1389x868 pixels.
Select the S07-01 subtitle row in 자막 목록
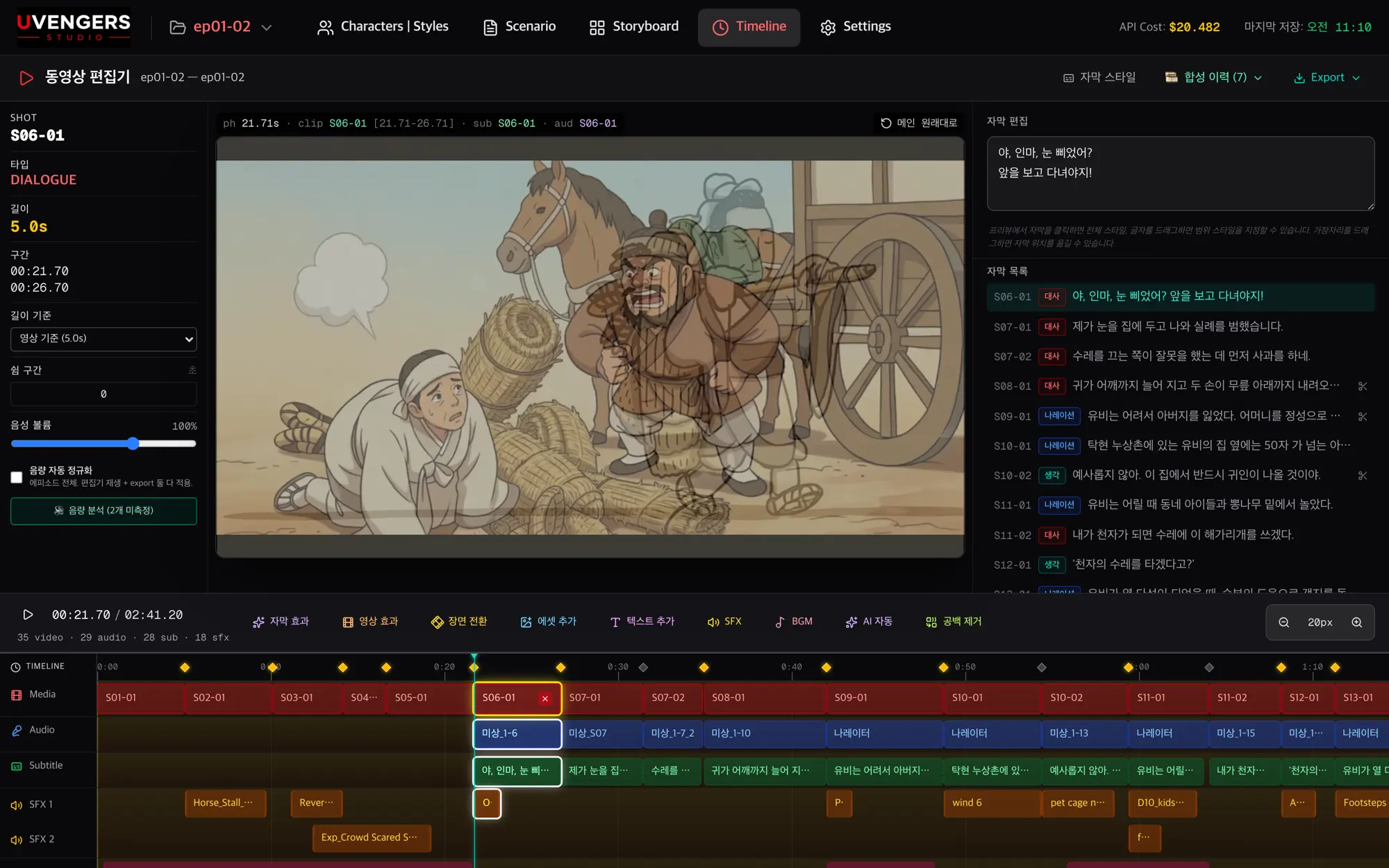(1181, 326)
